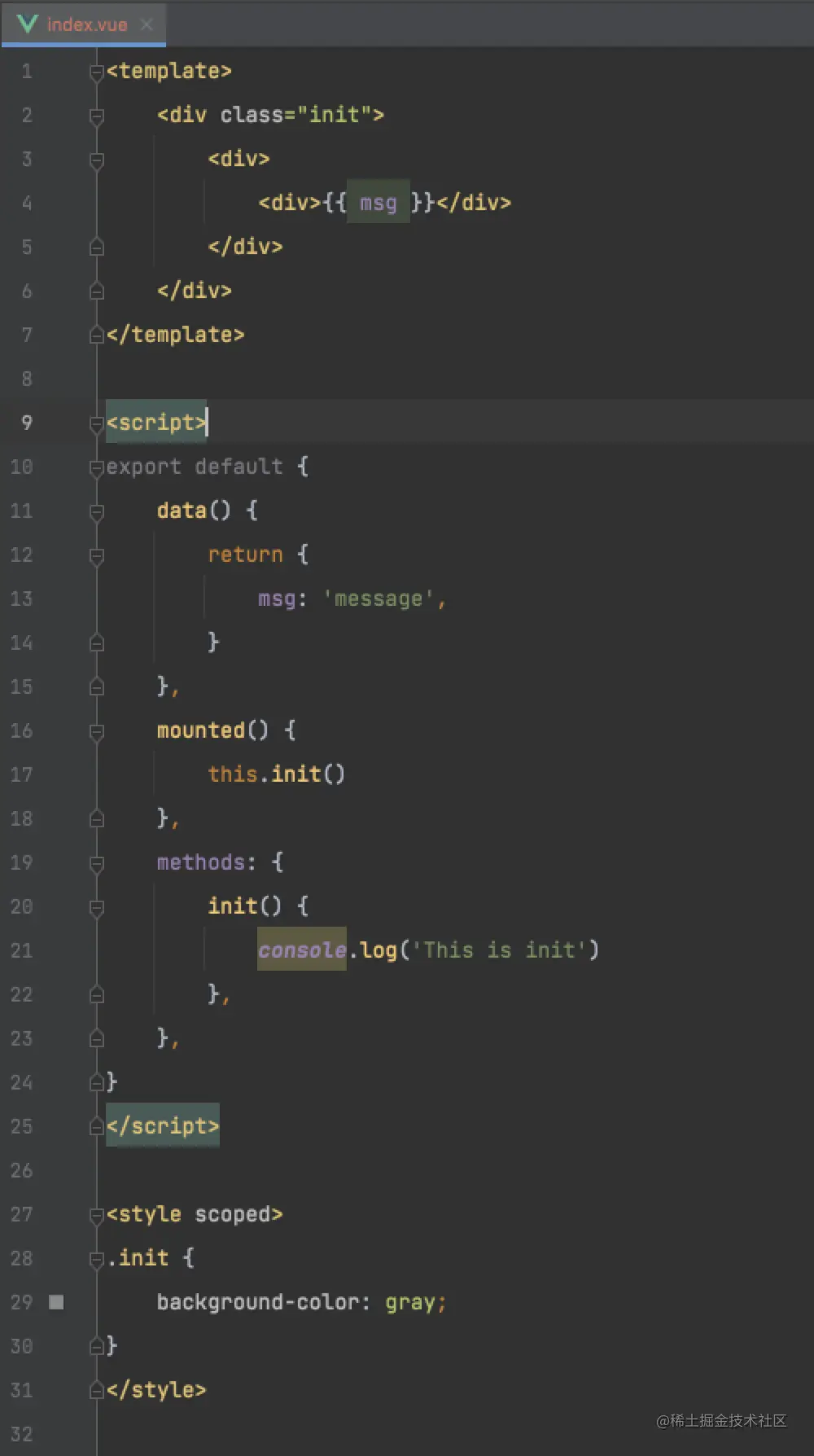Click the background-color property text
This screenshot has height=1456, width=814.
point(258,1301)
